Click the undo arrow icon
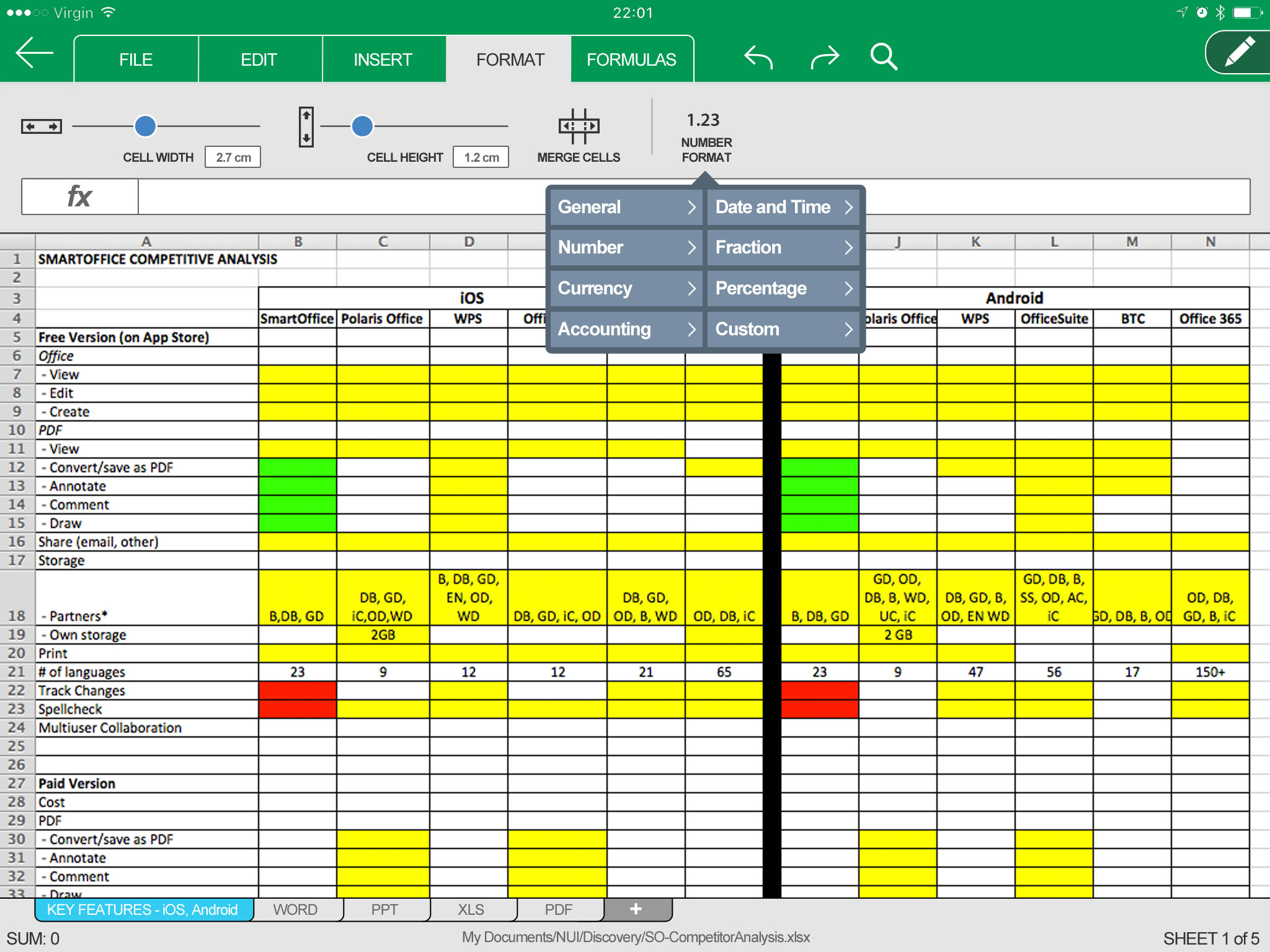 (x=758, y=58)
